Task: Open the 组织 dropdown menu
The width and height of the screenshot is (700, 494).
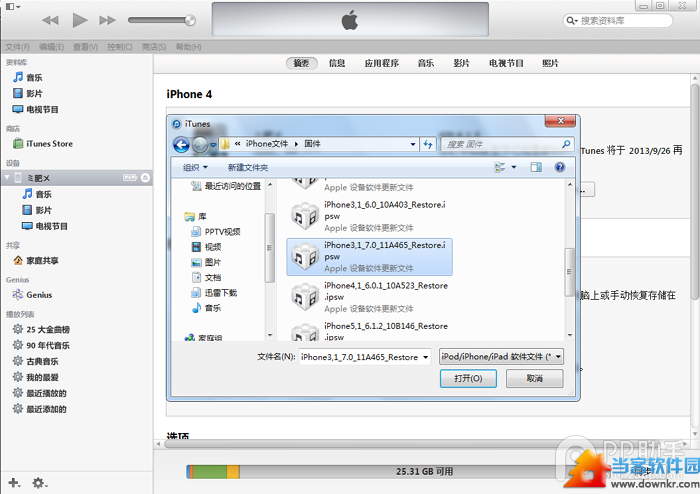Action: click(195, 167)
